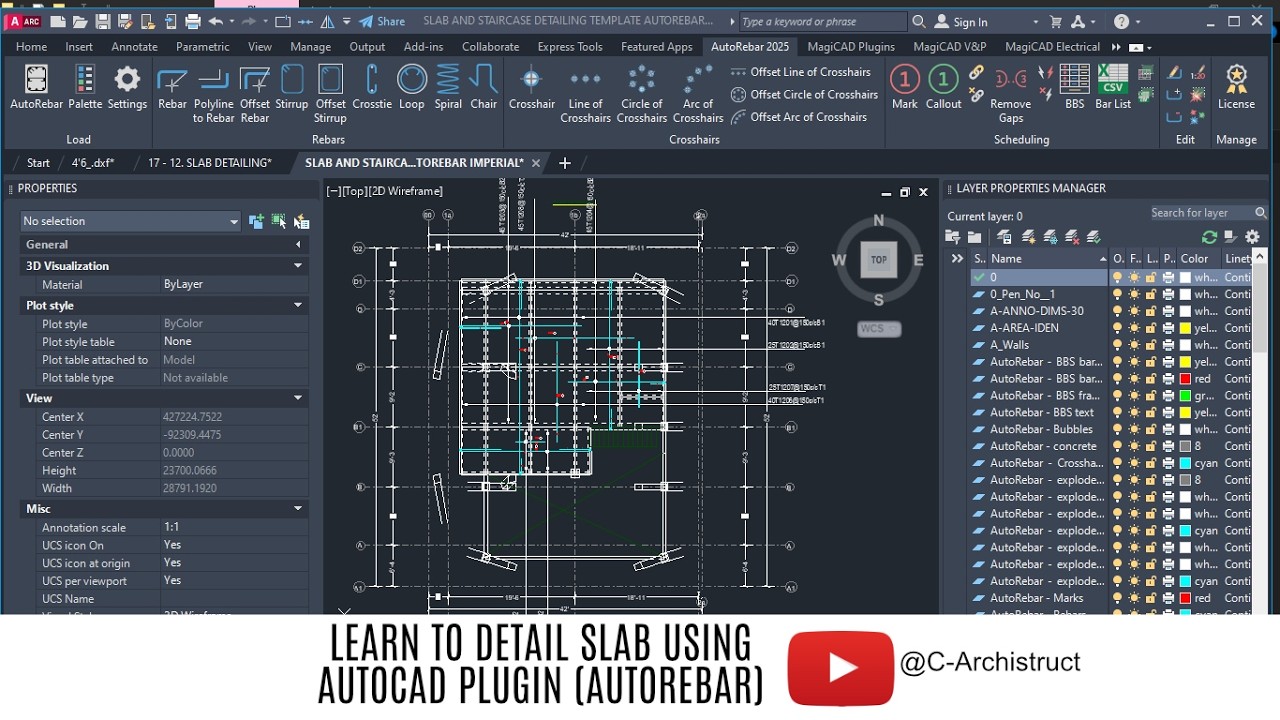Select the Spiral rebar tool

tap(448, 87)
